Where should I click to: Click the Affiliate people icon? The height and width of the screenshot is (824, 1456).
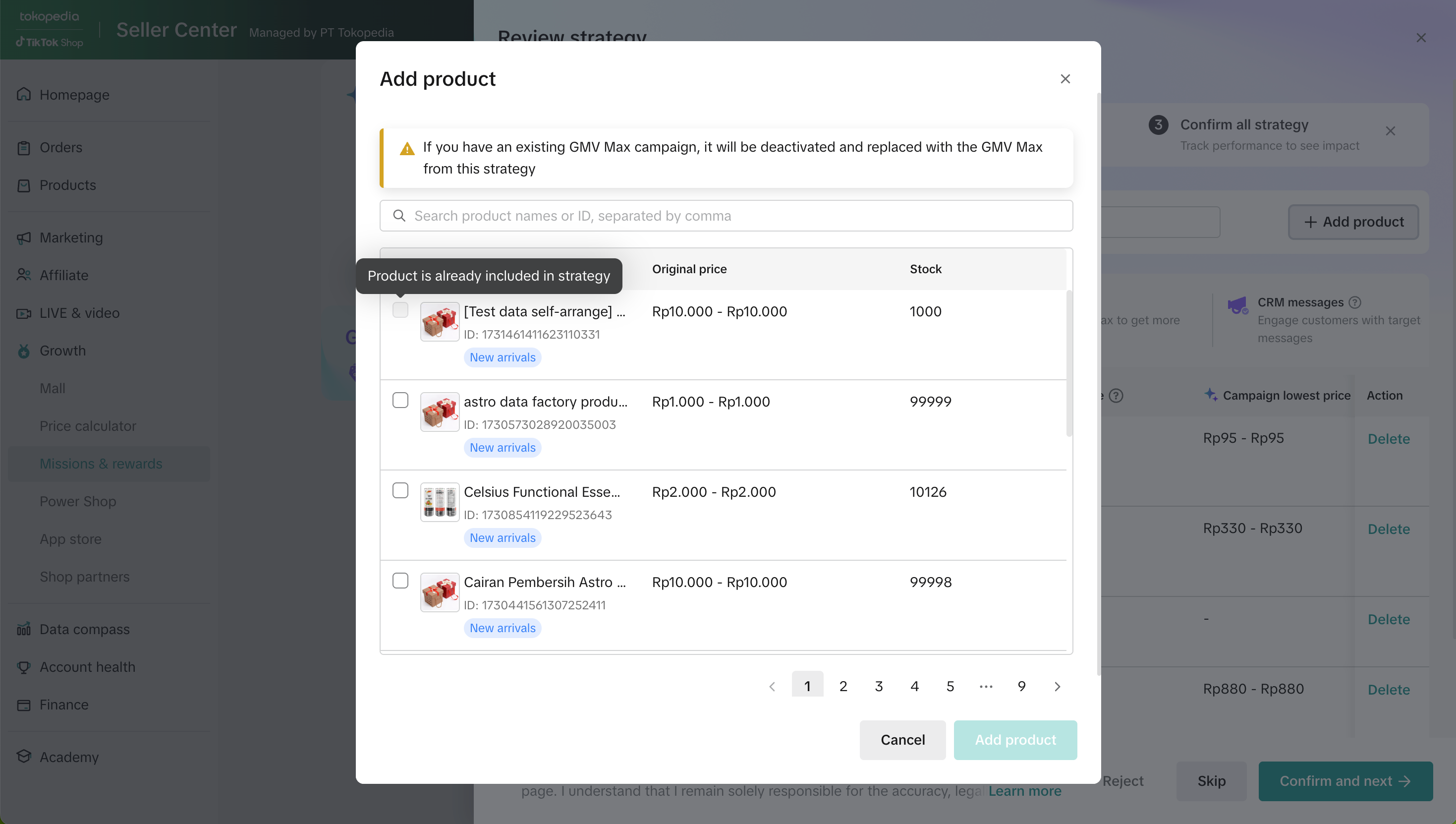click(x=24, y=275)
